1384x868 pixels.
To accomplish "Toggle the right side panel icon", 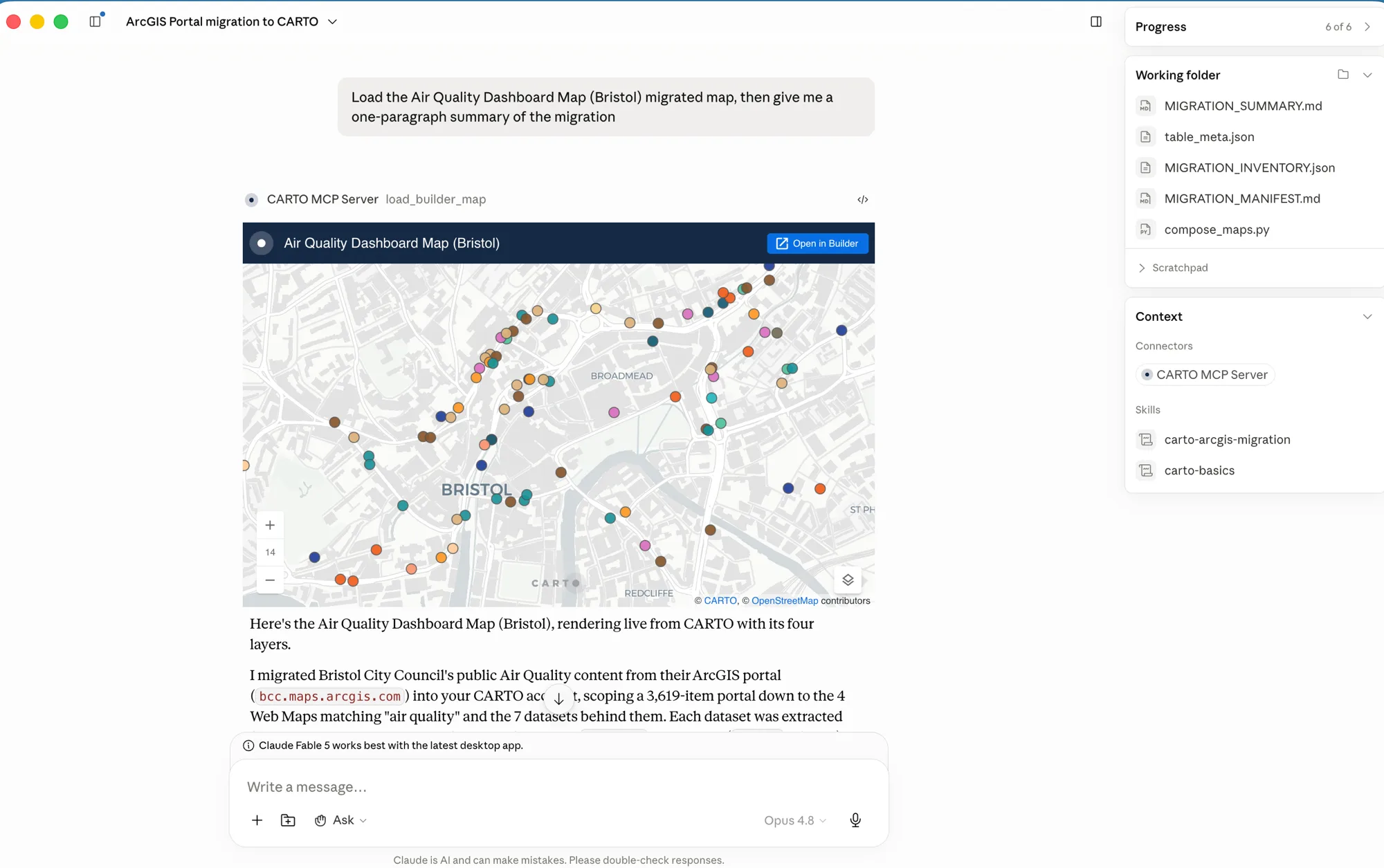I will tap(1096, 21).
